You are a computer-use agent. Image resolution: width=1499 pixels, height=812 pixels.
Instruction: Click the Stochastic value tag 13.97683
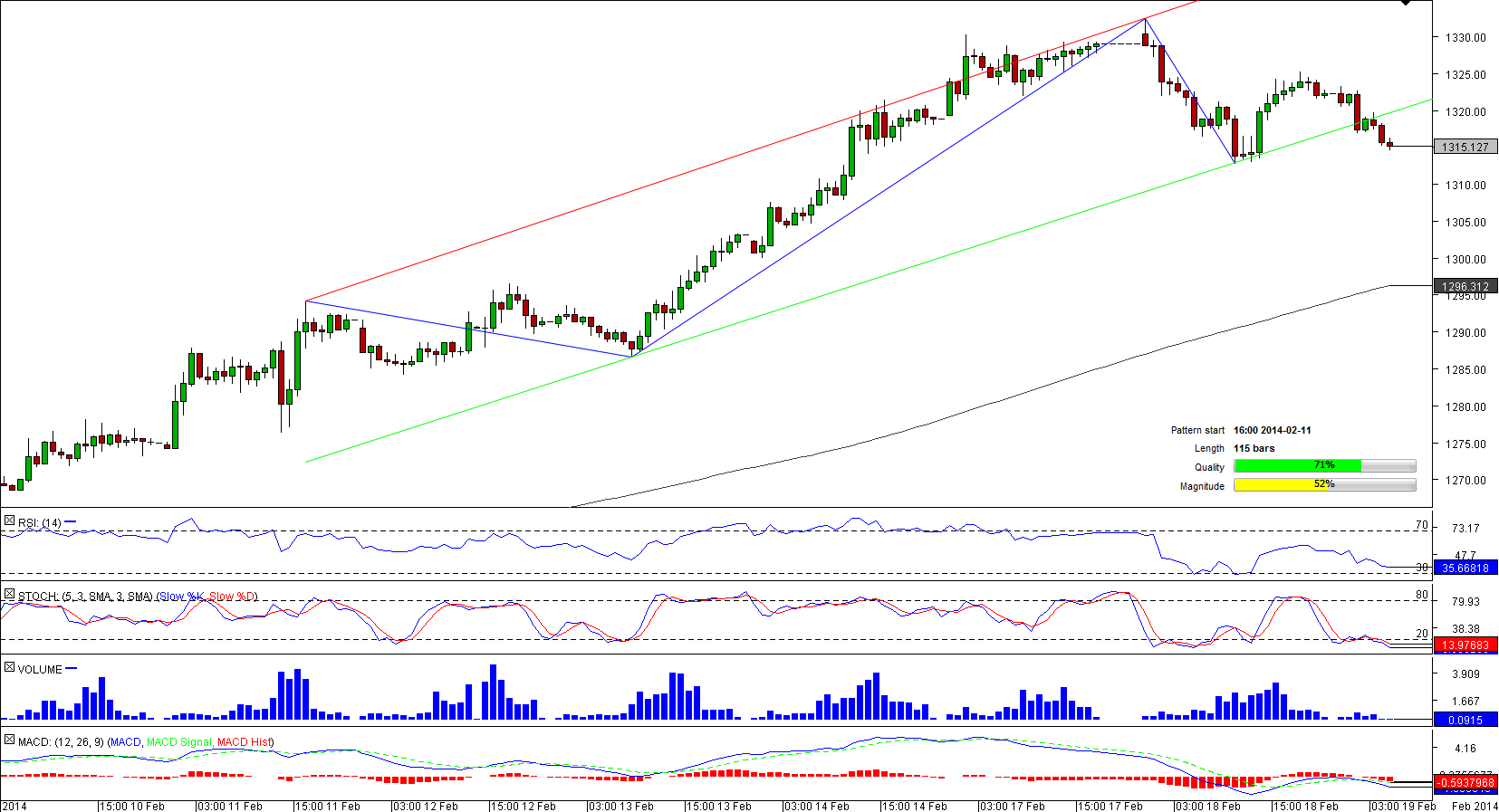pyautogui.click(x=1465, y=645)
